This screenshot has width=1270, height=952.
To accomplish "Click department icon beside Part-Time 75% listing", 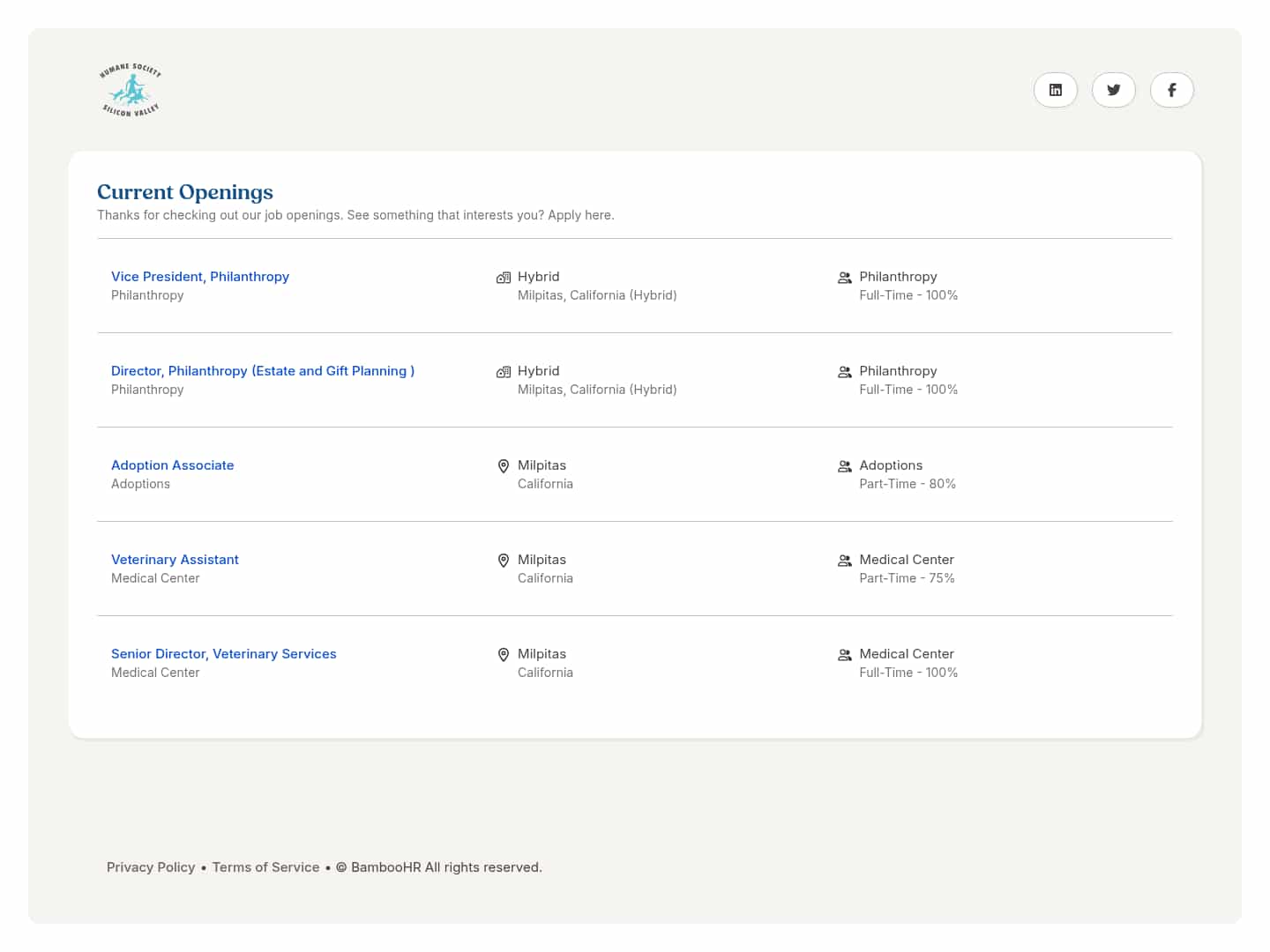I will (844, 561).
